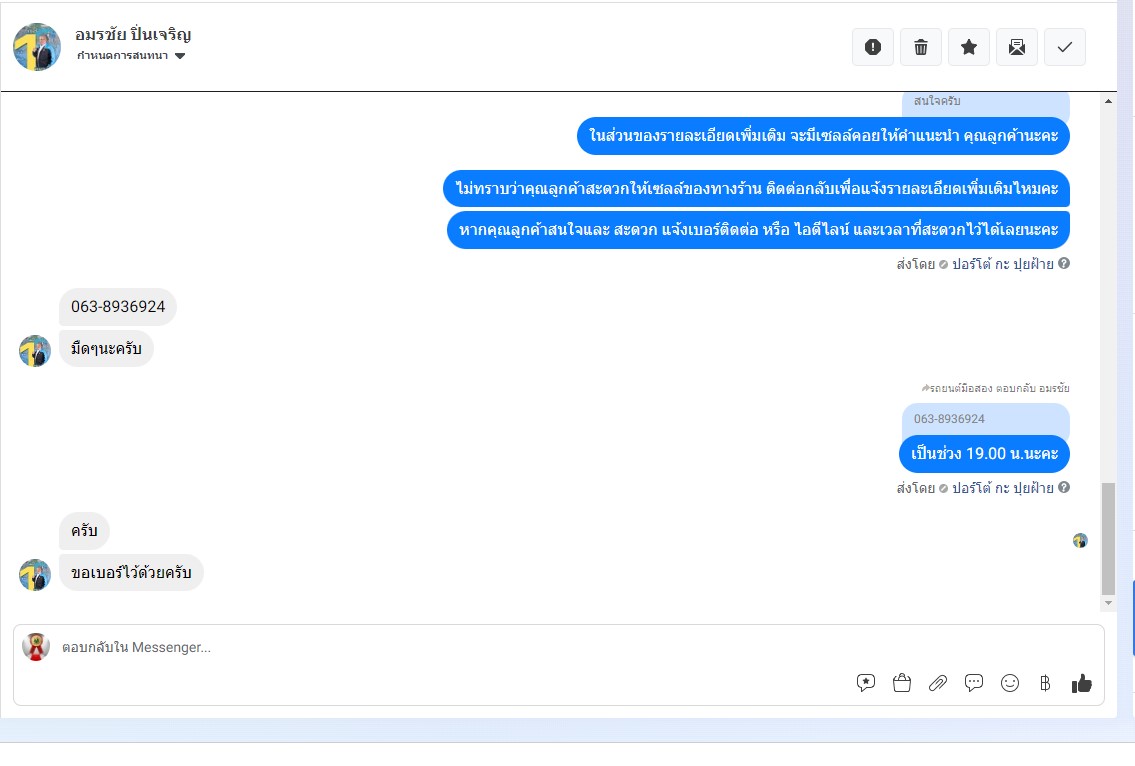Screen dimensions: 1135x766
Task: Delete conversation using trash icon
Action: point(921,47)
